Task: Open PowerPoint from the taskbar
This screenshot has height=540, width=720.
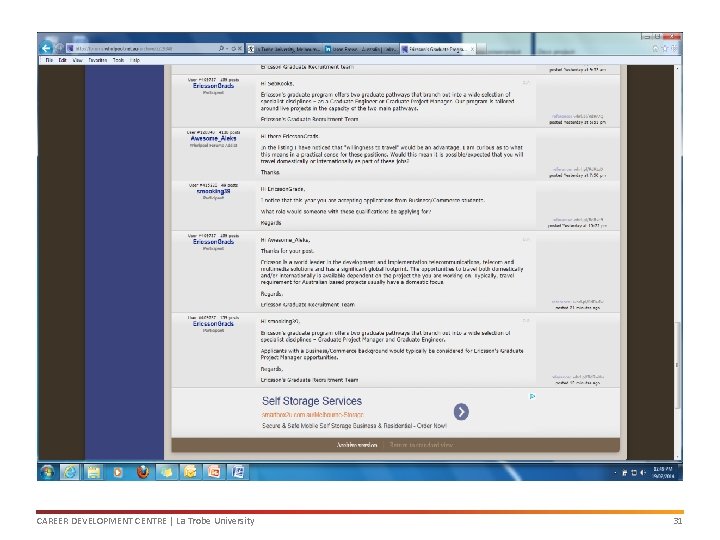Action: coord(214,472)
